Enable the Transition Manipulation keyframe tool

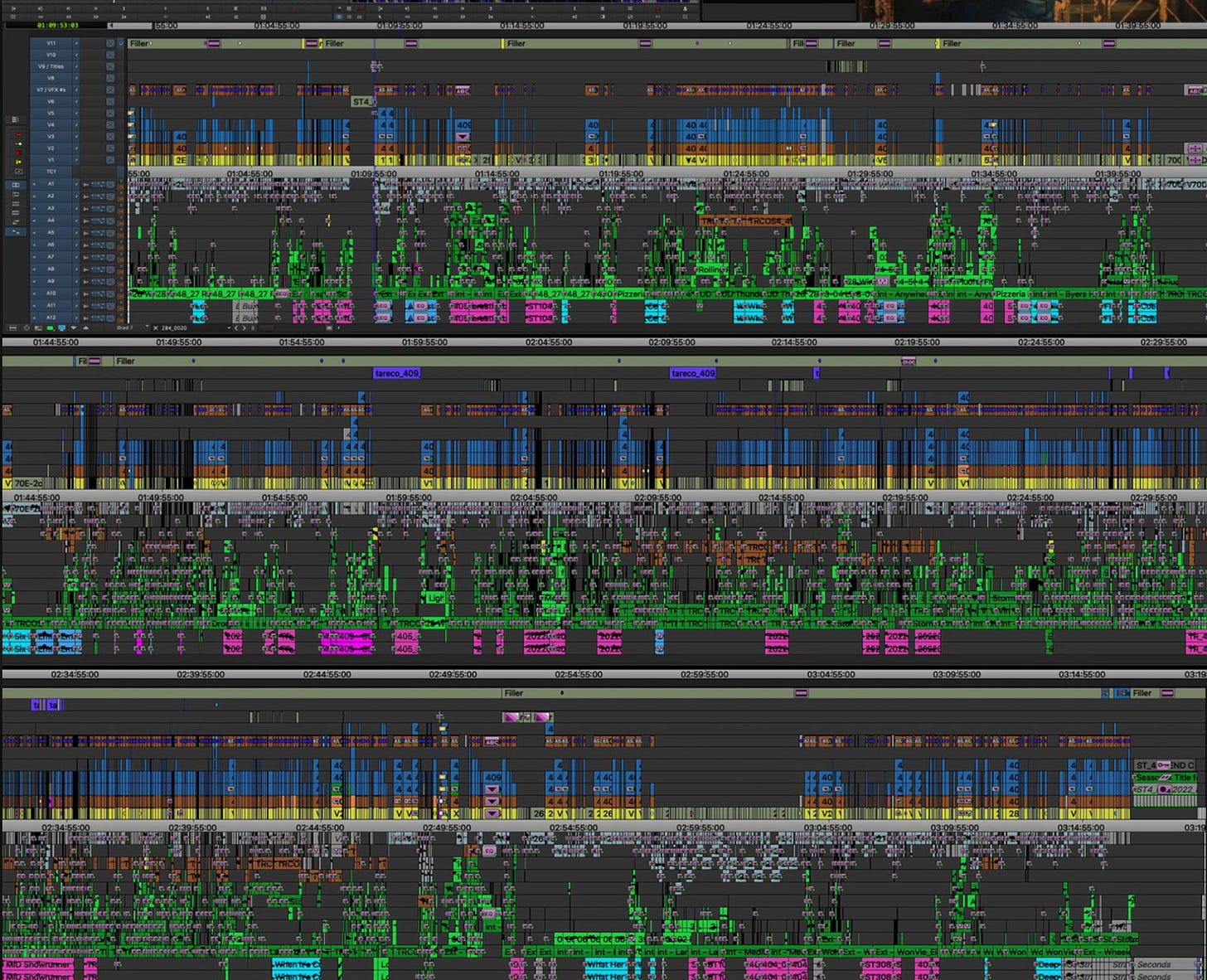click(x=18, y=171)
